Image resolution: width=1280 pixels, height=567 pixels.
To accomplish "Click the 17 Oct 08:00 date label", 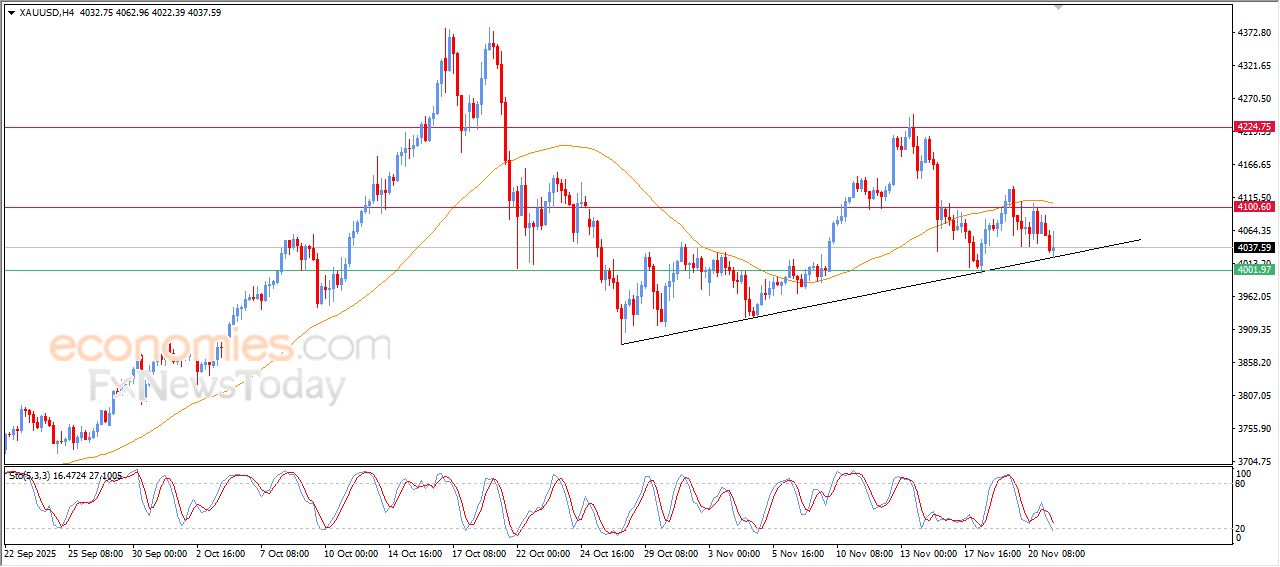I will tap(479, 553).
